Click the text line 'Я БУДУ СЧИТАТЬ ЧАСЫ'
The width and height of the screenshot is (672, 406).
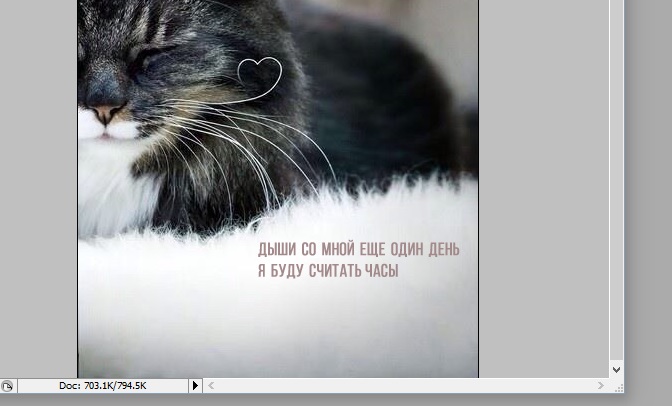tap(328, 271)
